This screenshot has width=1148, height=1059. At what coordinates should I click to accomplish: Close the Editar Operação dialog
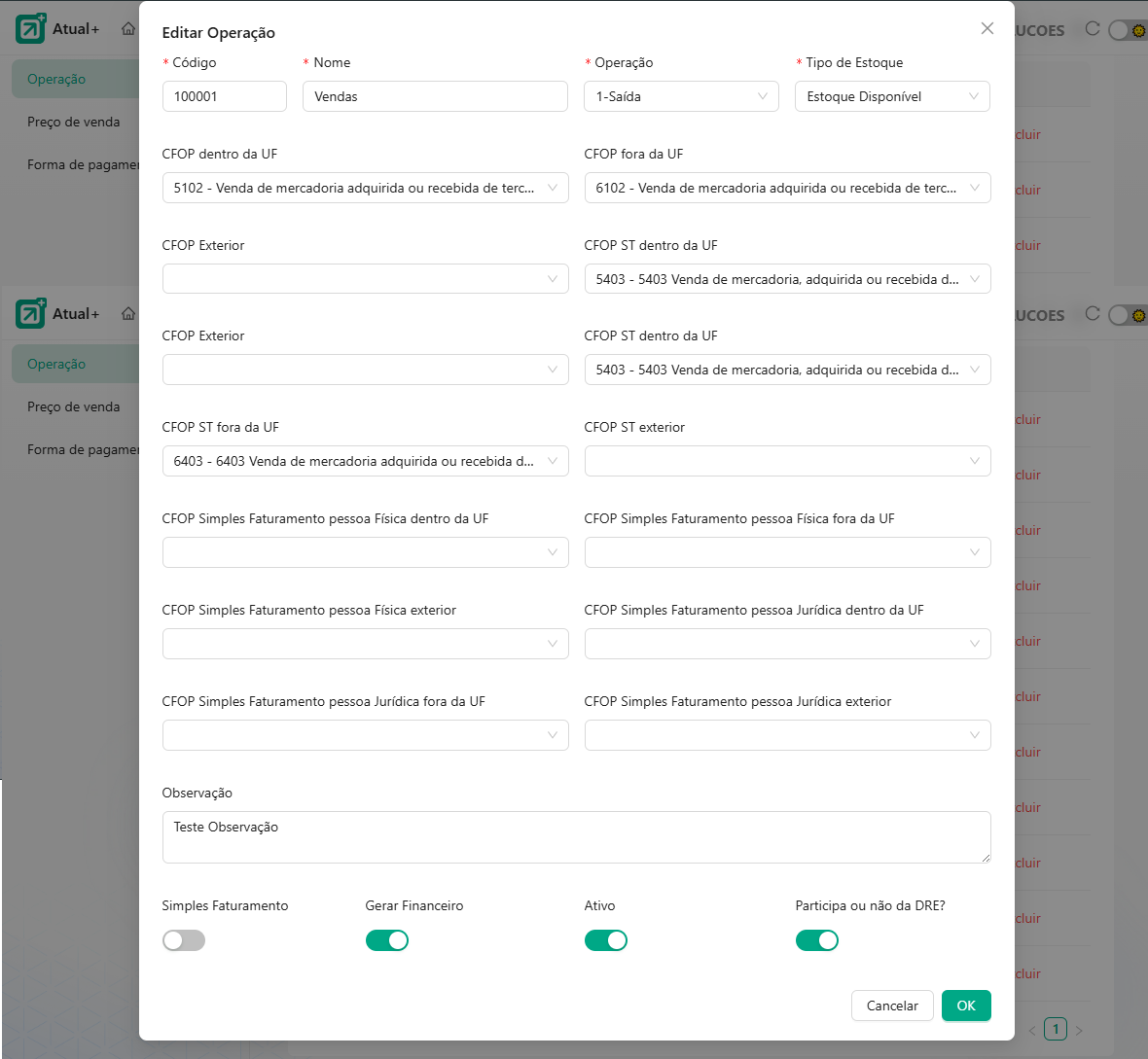[987, 28]
